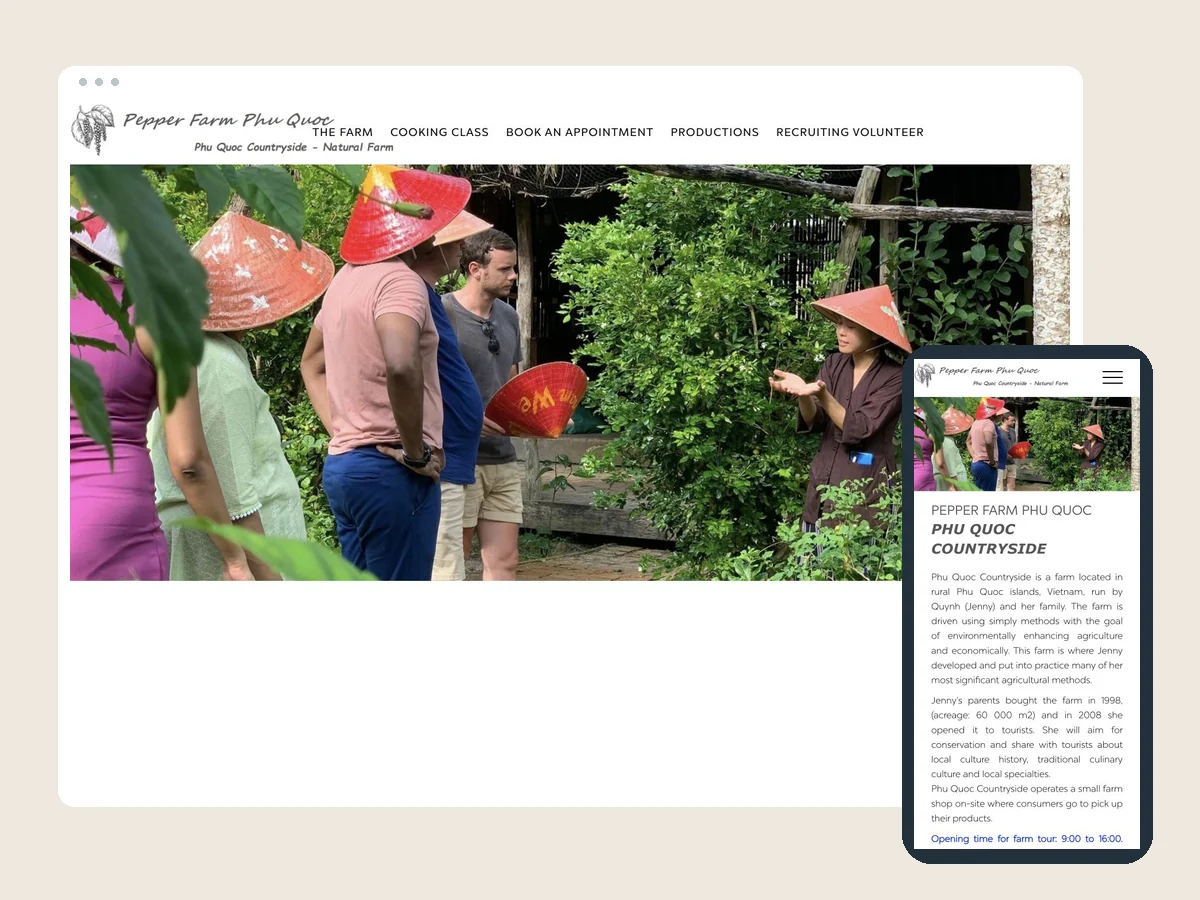Open BOOK AN APPOINTMENT page
This screenshot has height=900, width=1200.
point(580,132)
